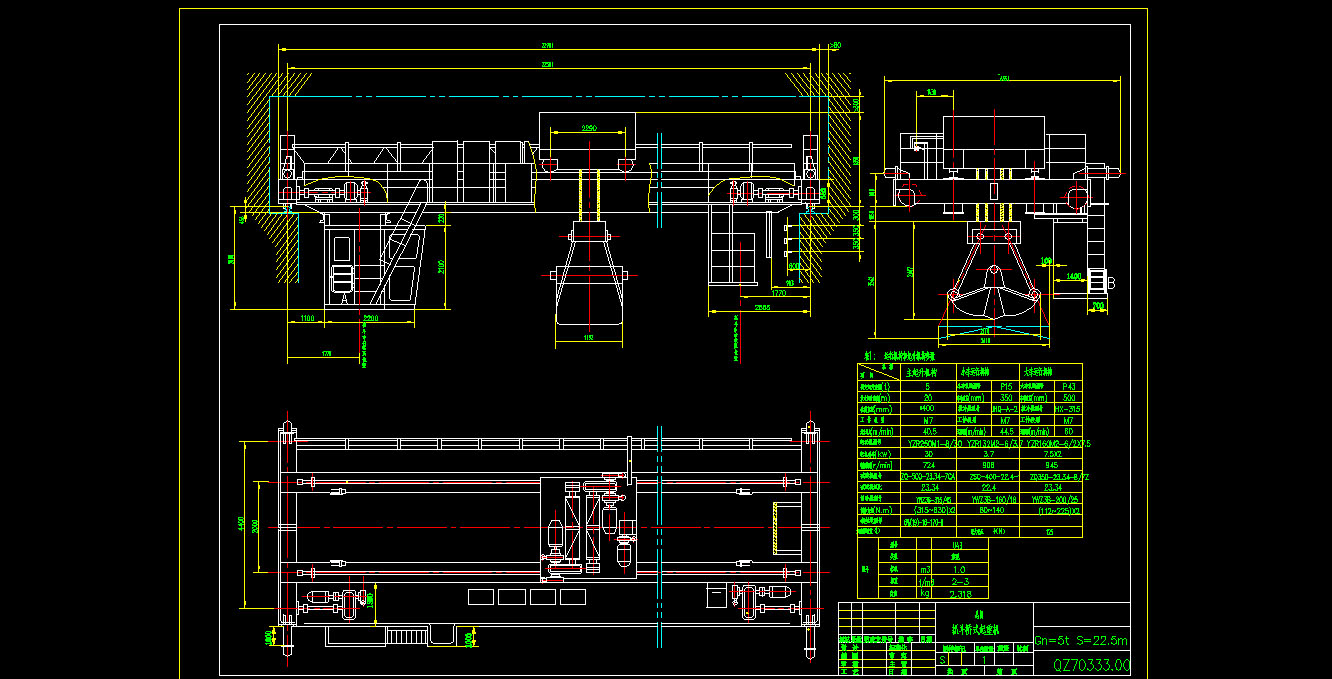Image resolution: width=1332 pixels, height=679 pixels.
Task: Select the P43 rail type cell
Action: coord(1068,385)
